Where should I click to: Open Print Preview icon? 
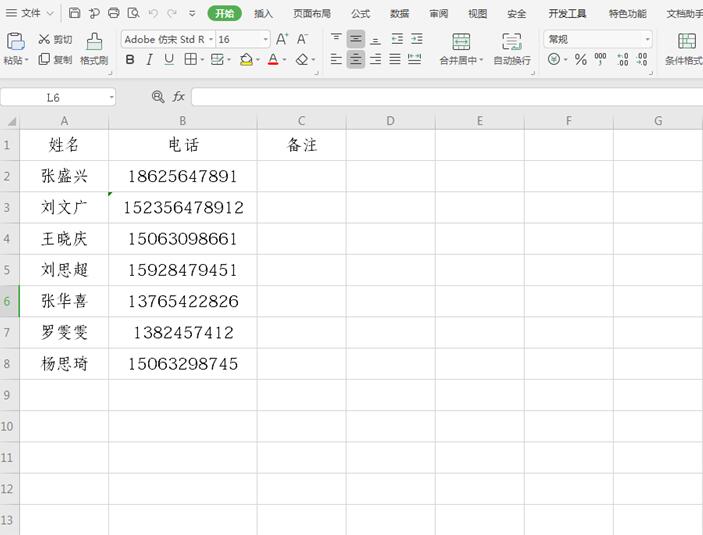click(x=133, y=13)
